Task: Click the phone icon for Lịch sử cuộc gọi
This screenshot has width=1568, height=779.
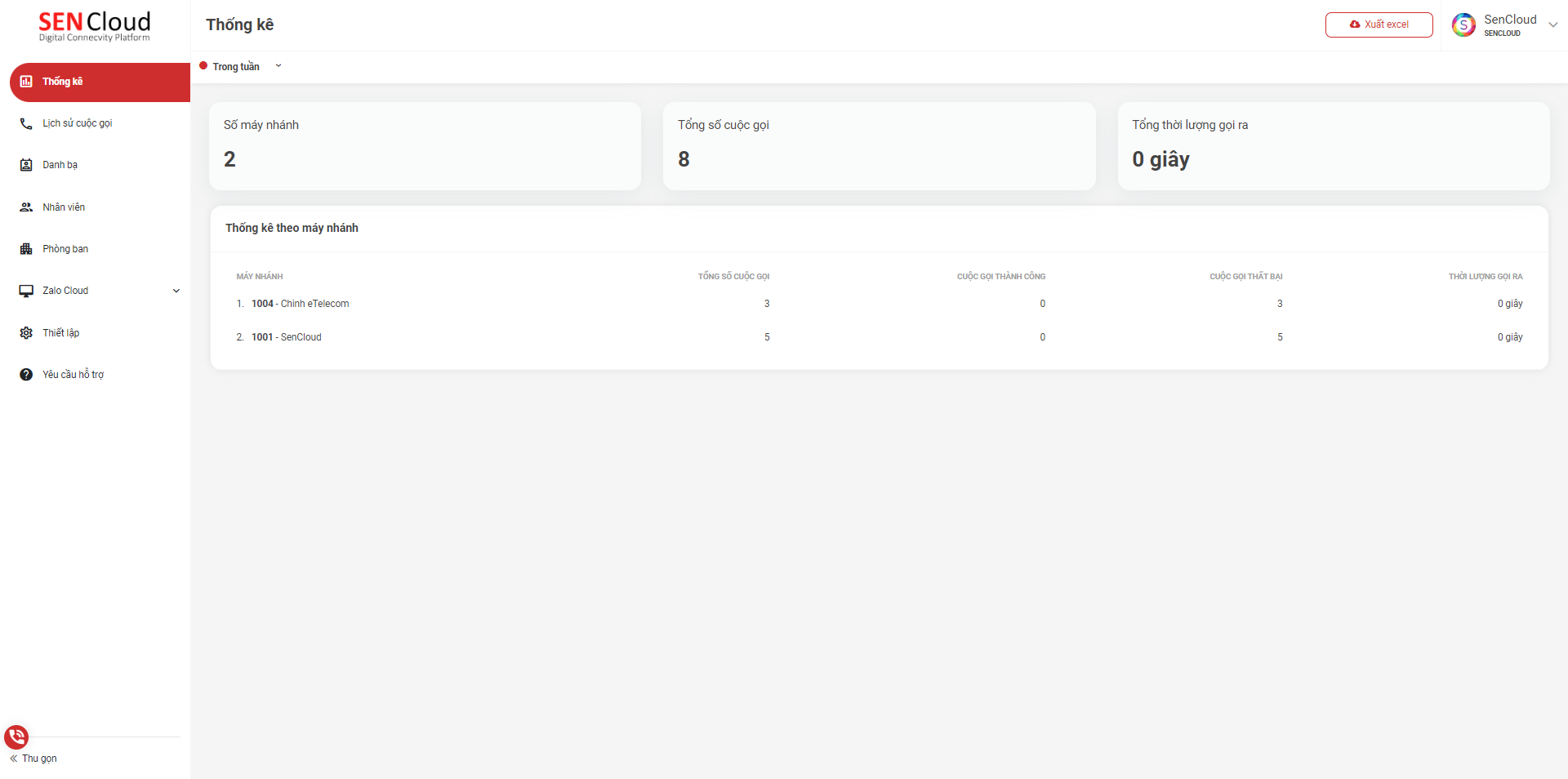Action: click(x=26, y=124)
